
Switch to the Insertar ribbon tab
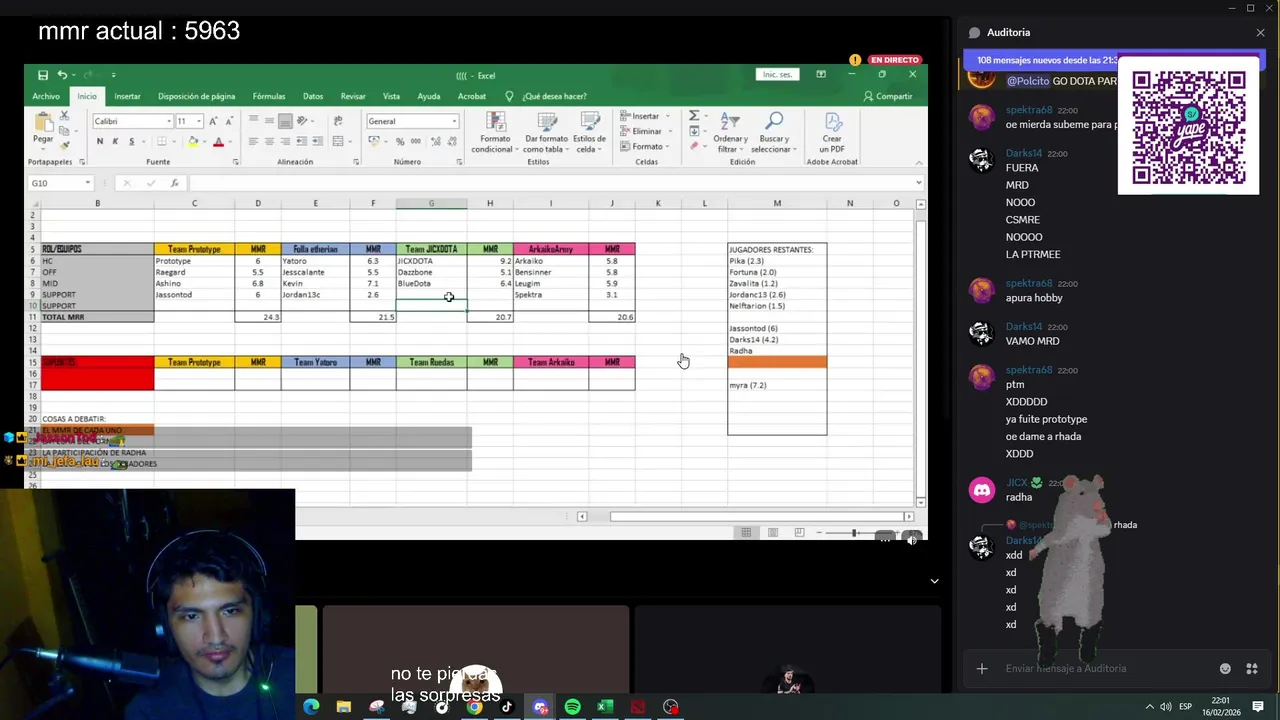click(127, 96)
